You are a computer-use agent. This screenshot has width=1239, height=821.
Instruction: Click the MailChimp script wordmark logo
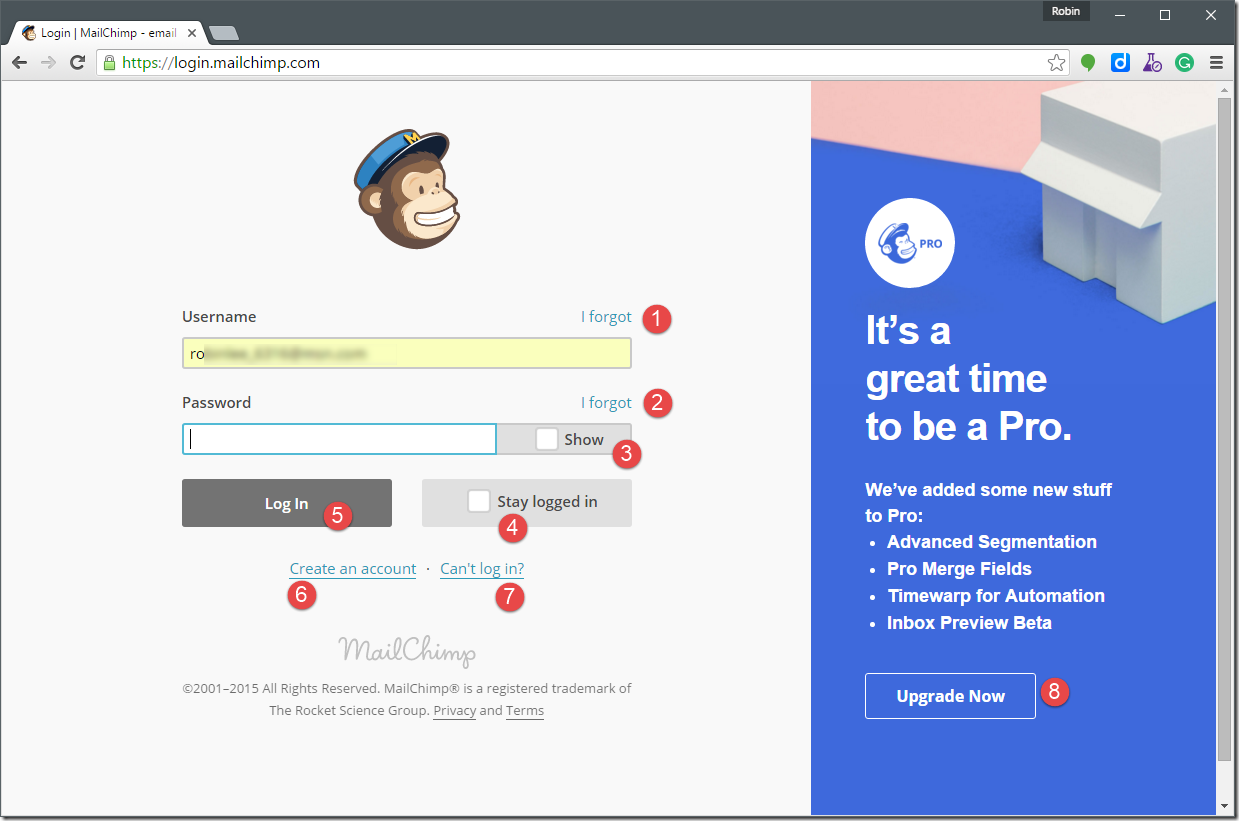point(407,651)
